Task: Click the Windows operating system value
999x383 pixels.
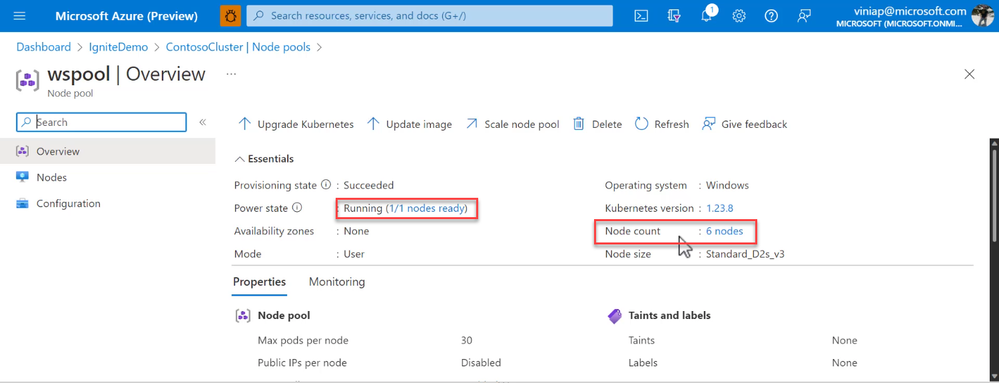Action: pyautogui.click(x=727, y=185)
